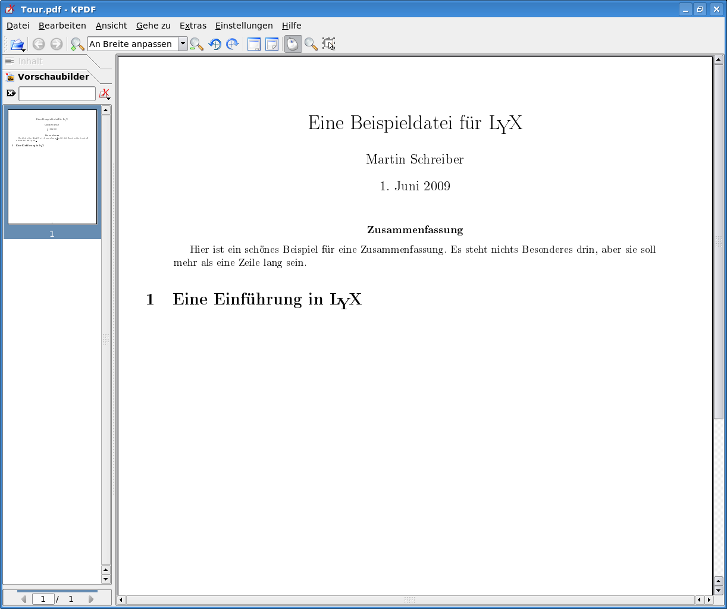727x609 pixels.
Task: Click the document vertical scrollbar thumb
Action: [718, 241]
